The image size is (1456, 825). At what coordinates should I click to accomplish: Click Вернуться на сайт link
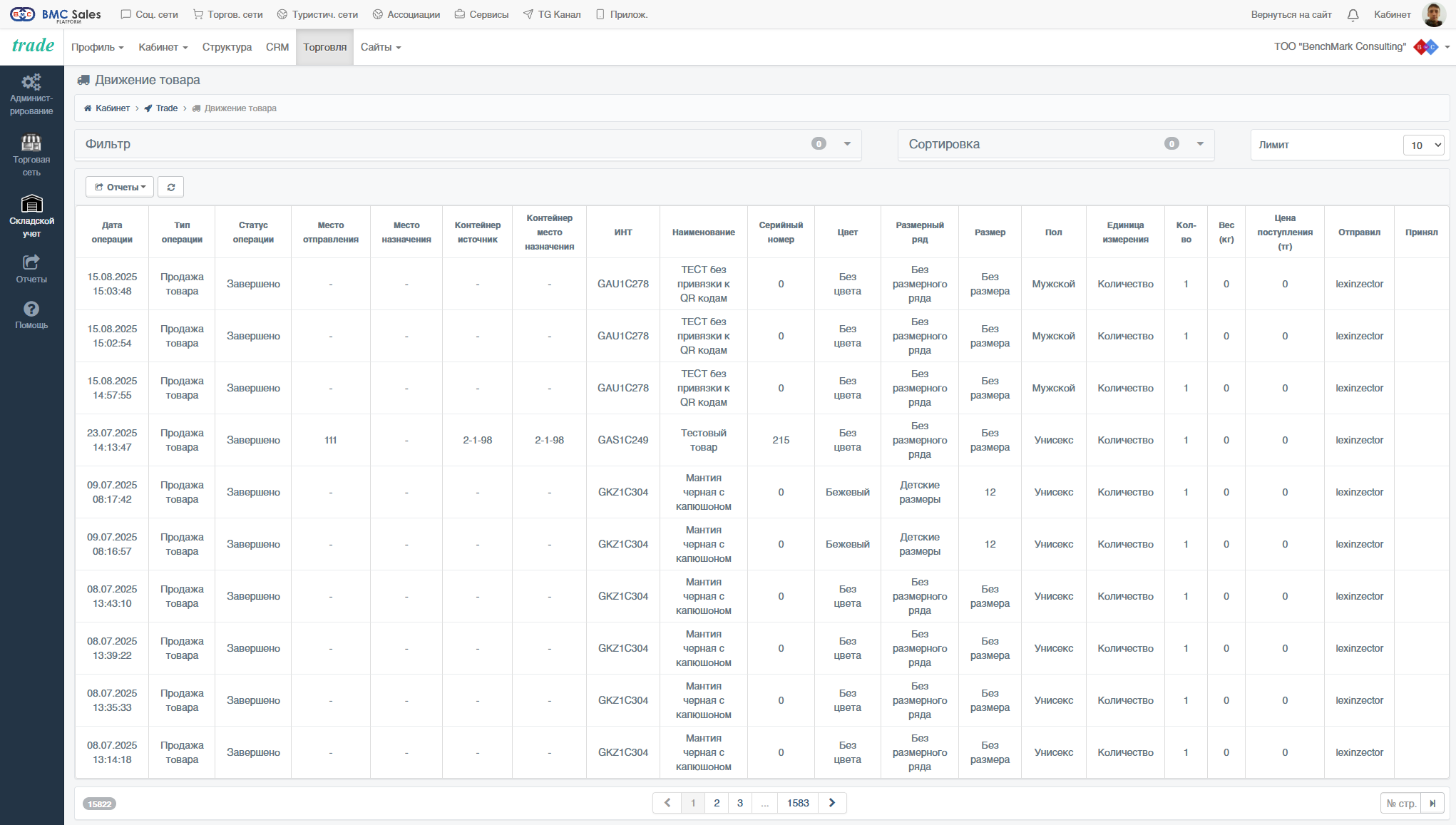1291,14
